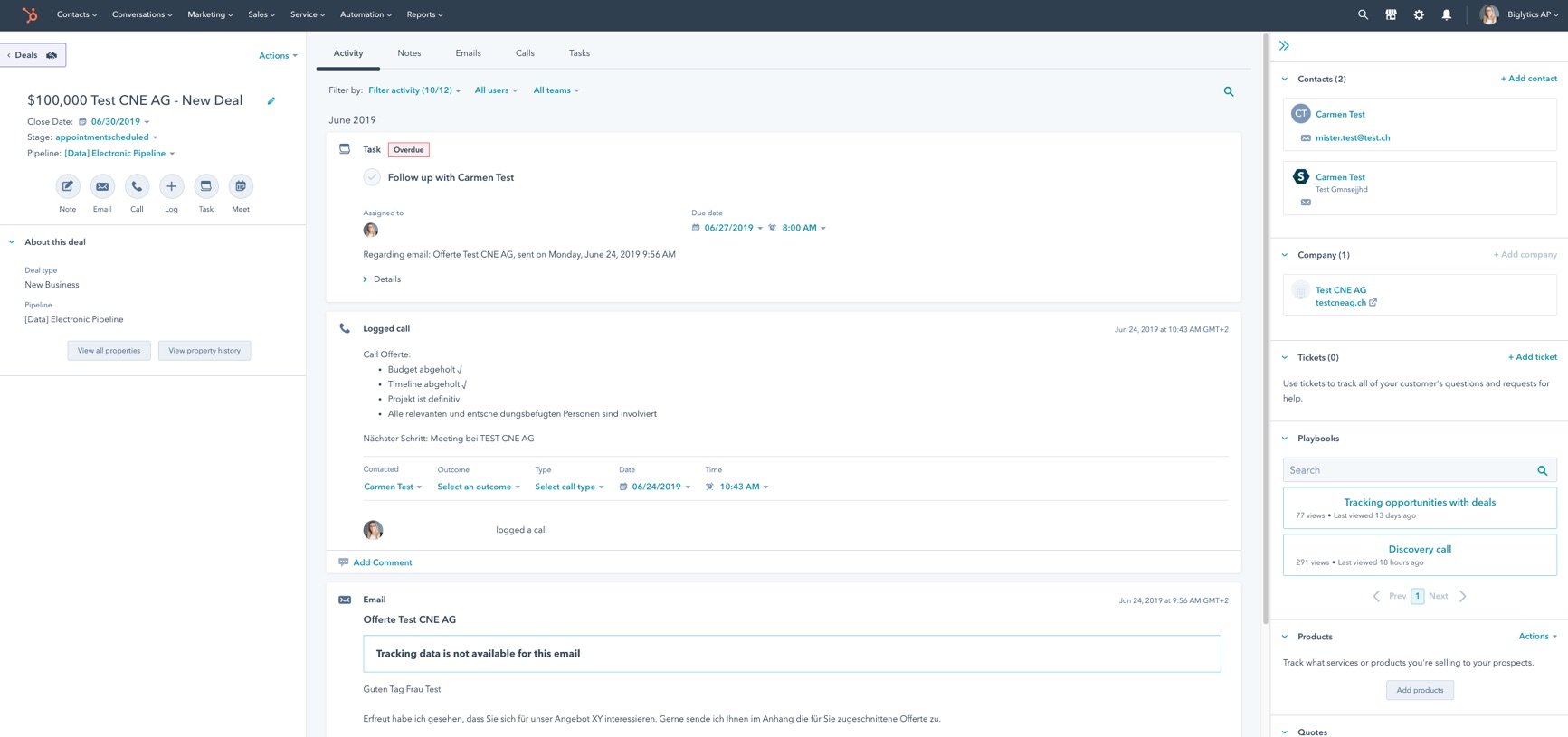The width and height of the screenshot is (1568, 737).
Task: Click the Add products button
Action: [x=1420, y=690]
